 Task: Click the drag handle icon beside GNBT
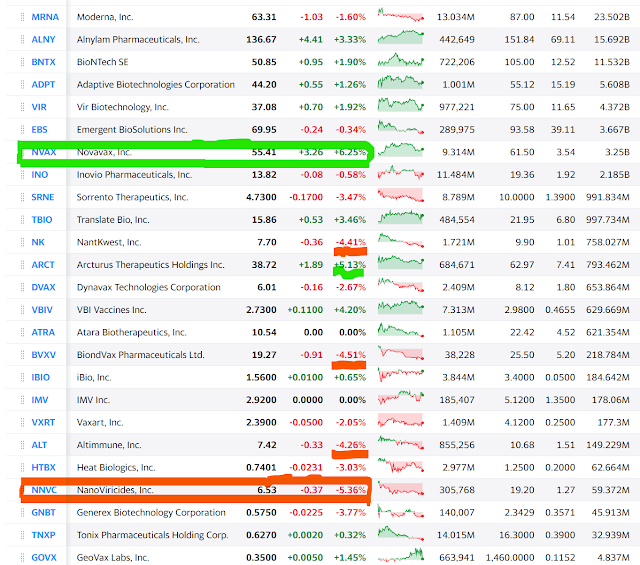tap(22, 512)
